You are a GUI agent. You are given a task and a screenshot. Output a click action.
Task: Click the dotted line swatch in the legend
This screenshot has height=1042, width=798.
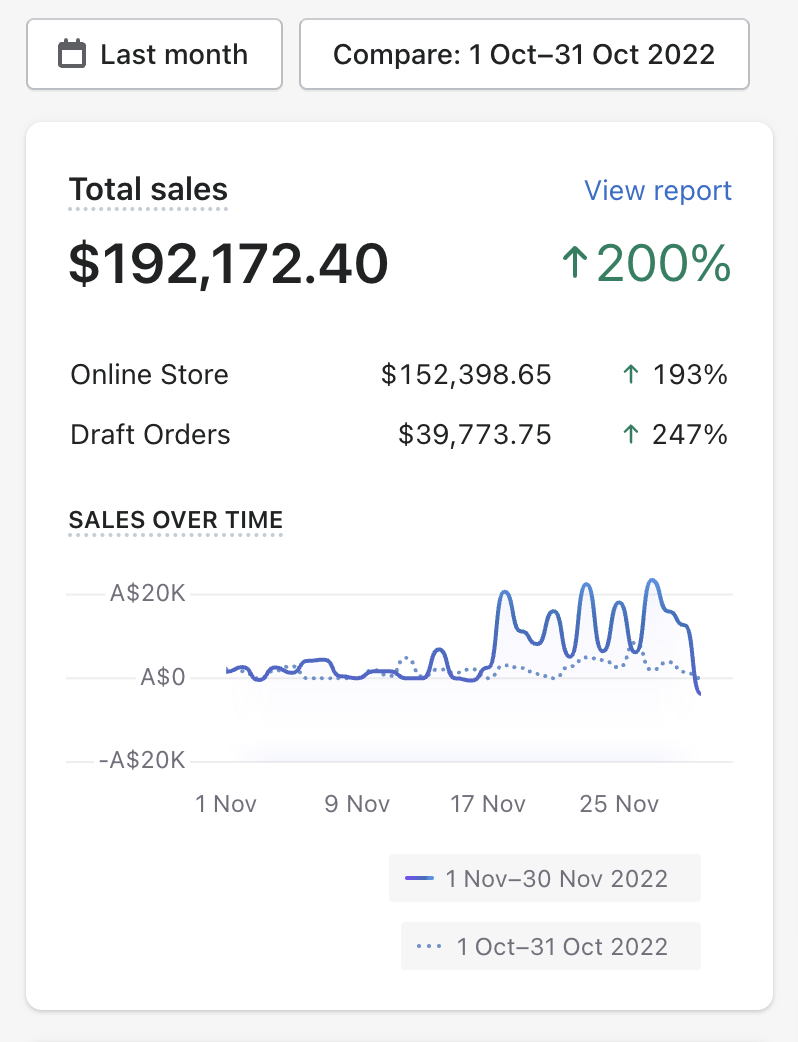(x=429, y=946)
